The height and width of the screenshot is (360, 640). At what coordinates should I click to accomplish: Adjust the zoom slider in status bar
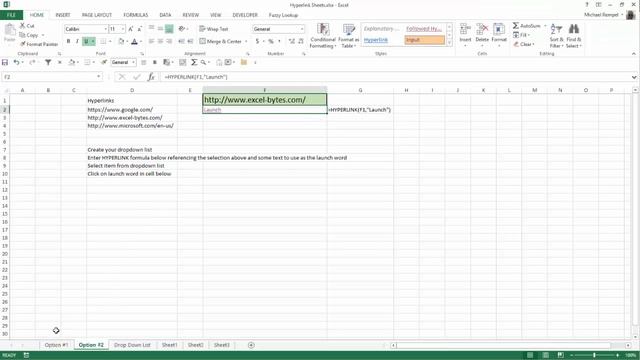(594, 356)
